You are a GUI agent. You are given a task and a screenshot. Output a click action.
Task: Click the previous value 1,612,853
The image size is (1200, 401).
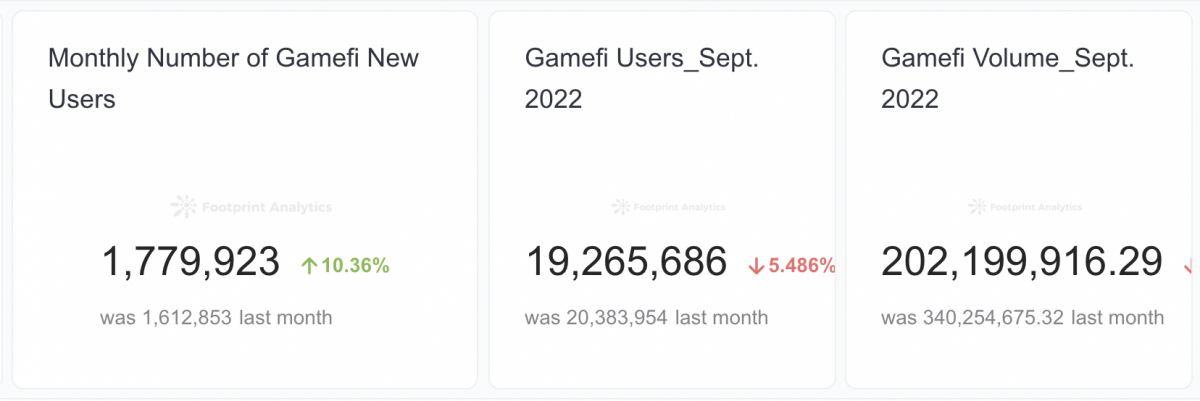(x=185, y=318)
